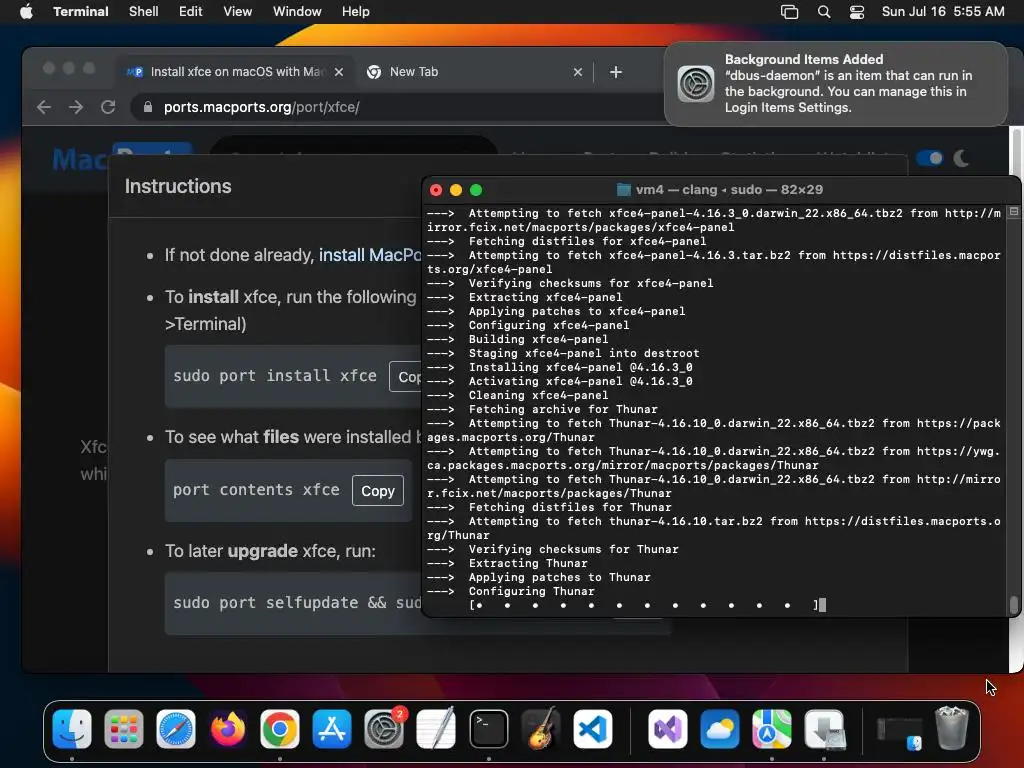Image resolution: width=1024 pixels, height=768 pixels.
Task: Open the Window menu
Action: (x=297, y=11)
